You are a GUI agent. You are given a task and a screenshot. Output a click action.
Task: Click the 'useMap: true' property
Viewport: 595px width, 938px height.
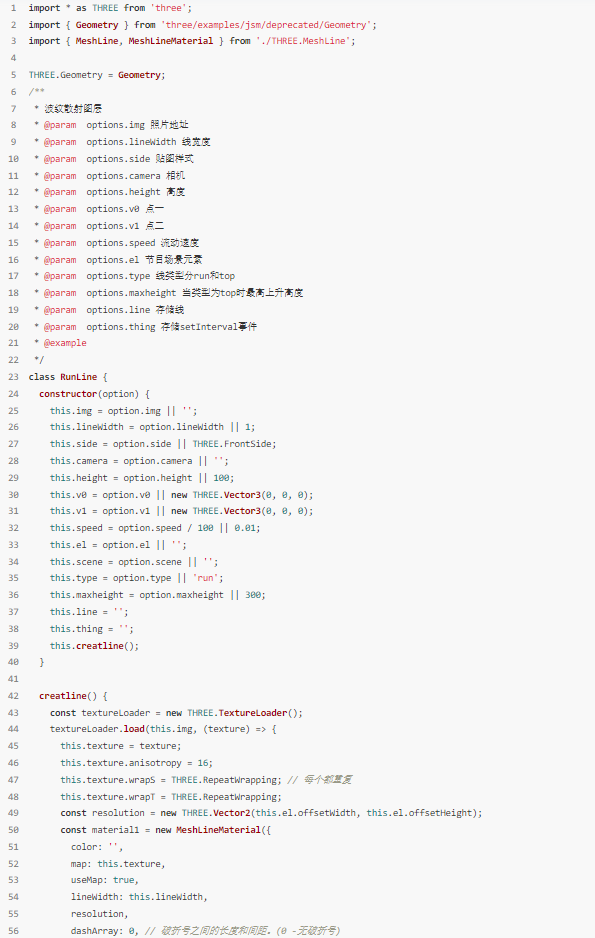point(103,880)
